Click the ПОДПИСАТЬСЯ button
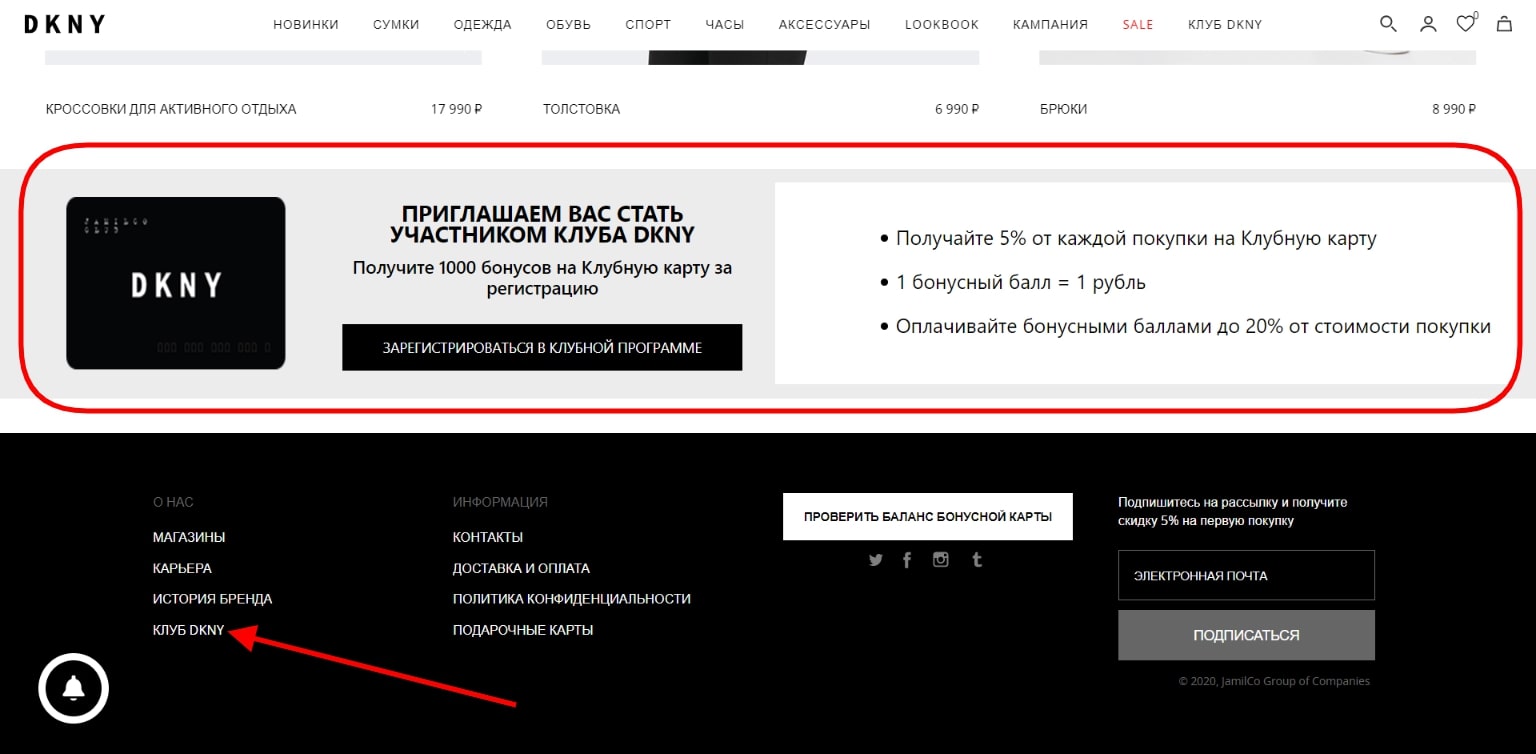Viewport: 1536px width, 754px height. (1246, 635)
